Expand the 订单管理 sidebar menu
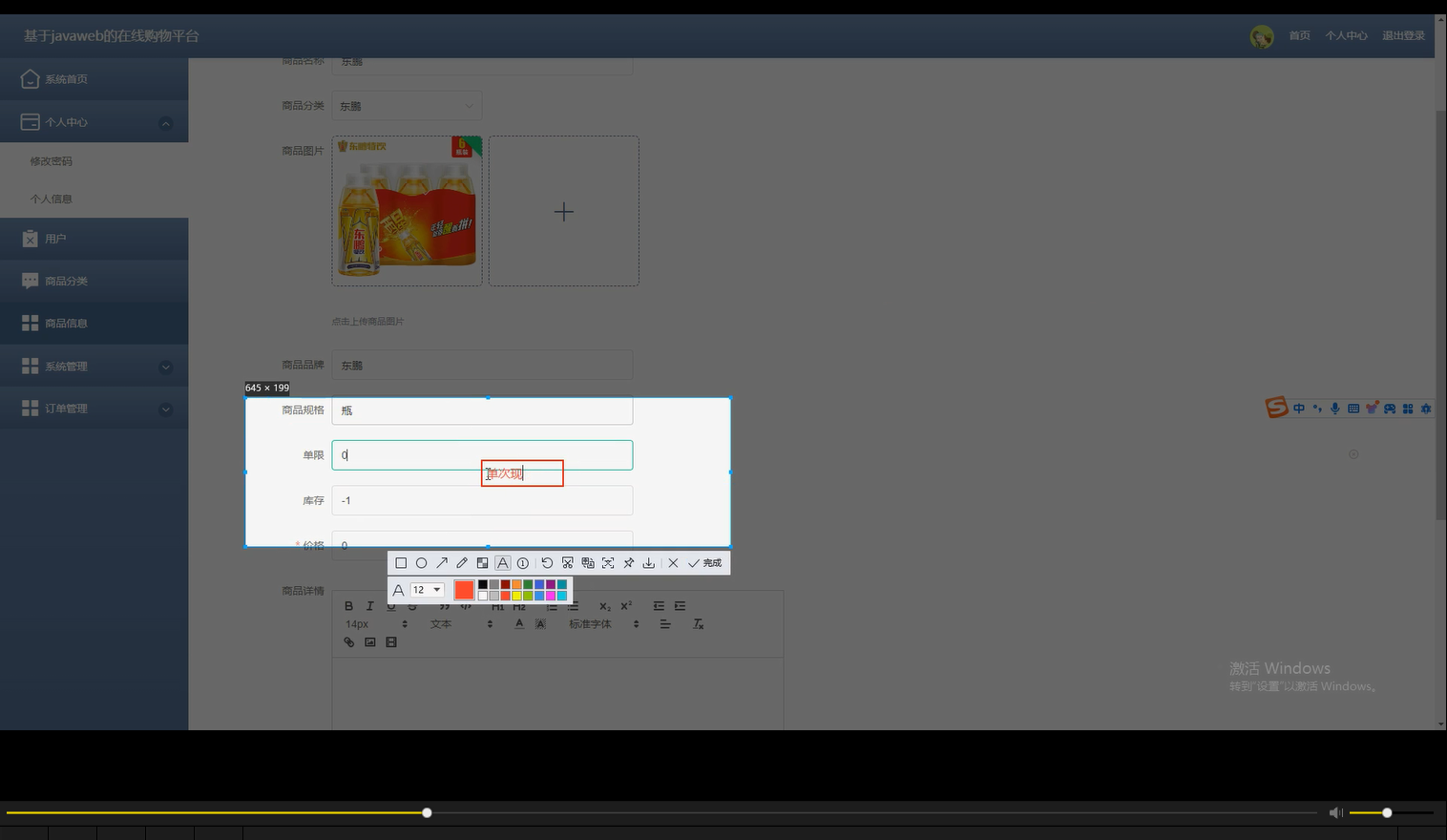1447x840 pixels. point(94,409)
